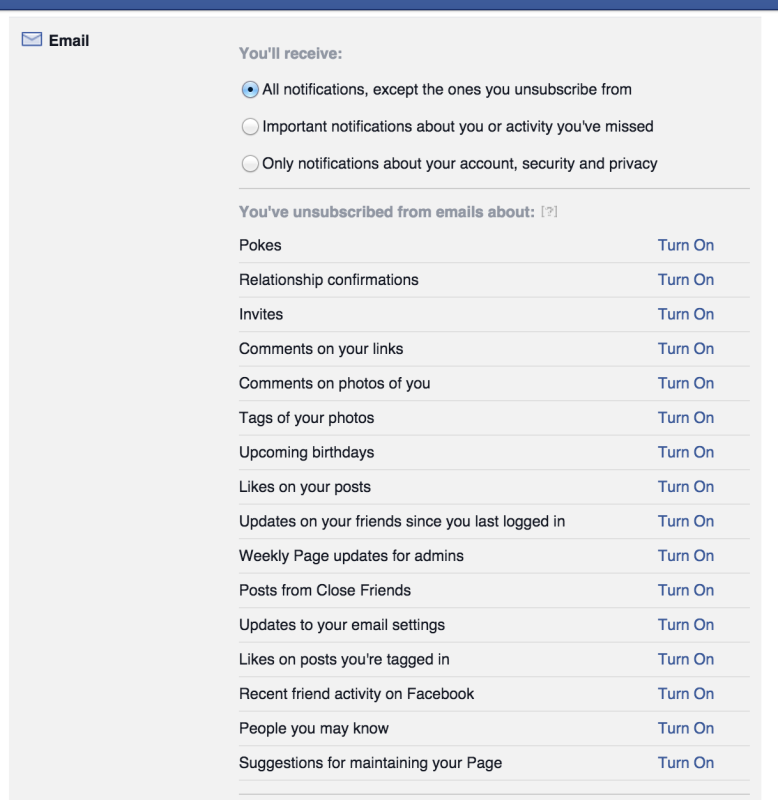This screenshot has width=778, height=800.
Task: Turn On Relationship confirmations emails
Action: [x=686, y=280]
